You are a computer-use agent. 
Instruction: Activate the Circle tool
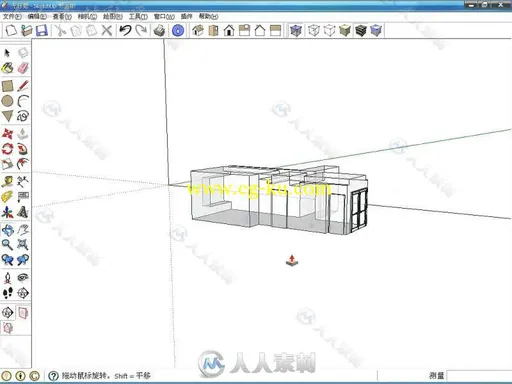7,101
